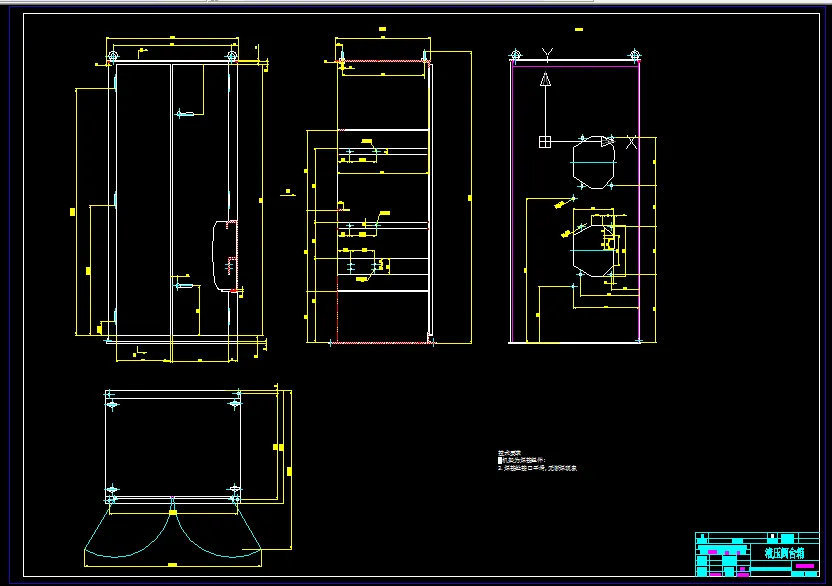The height and width of the screenshot is (586, 832).
Task: Pick the top-right lifting eye in right view
Action: (635, 55)
